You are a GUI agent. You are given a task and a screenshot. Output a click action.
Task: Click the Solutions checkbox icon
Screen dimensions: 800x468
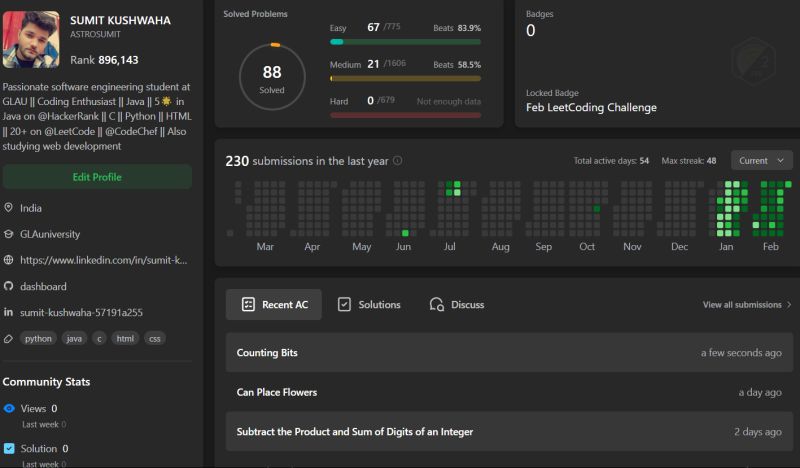(344, 304)
